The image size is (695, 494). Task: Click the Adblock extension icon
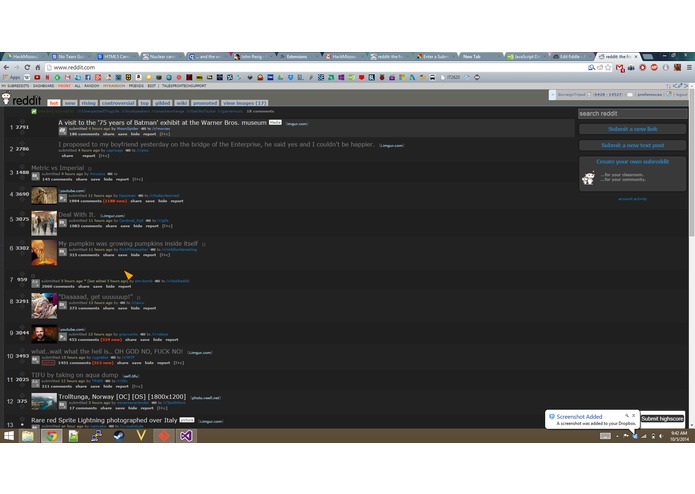pos(654,67)
